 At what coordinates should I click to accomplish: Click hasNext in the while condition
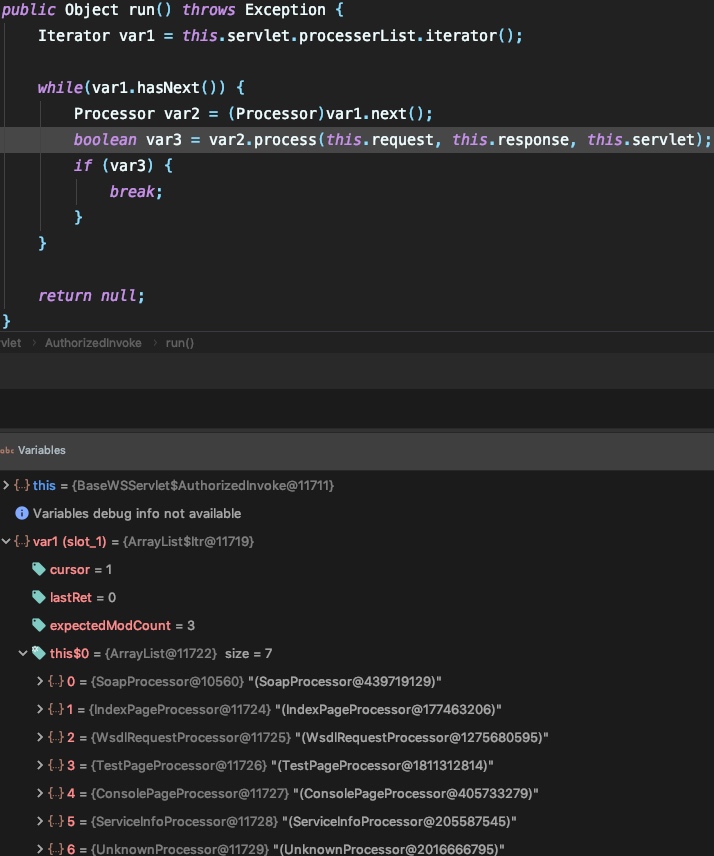168,87
